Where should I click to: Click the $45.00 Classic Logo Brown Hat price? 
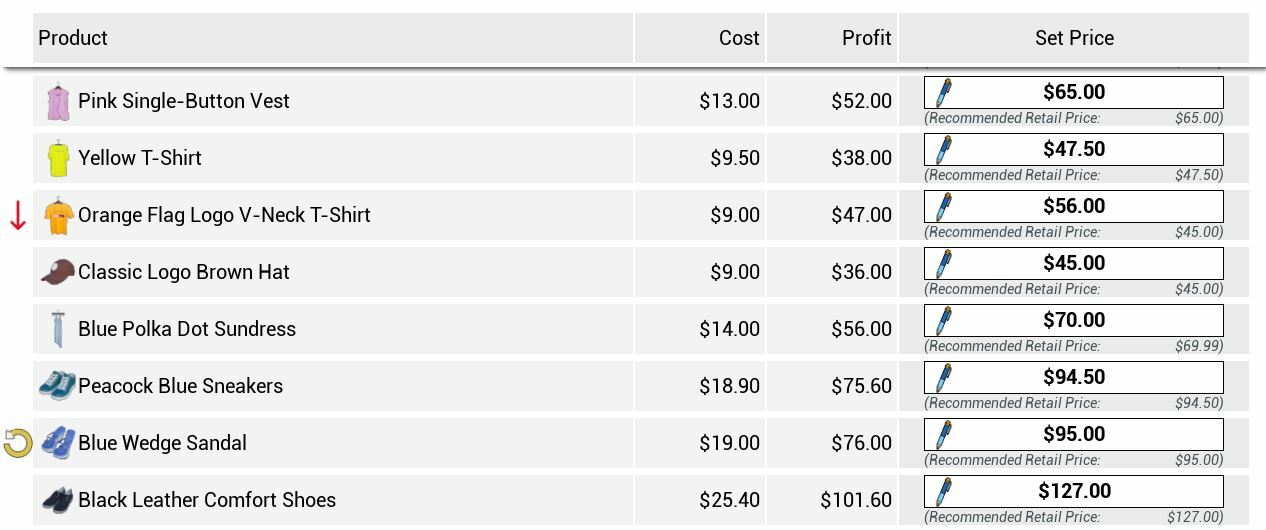pos(1074,263)
